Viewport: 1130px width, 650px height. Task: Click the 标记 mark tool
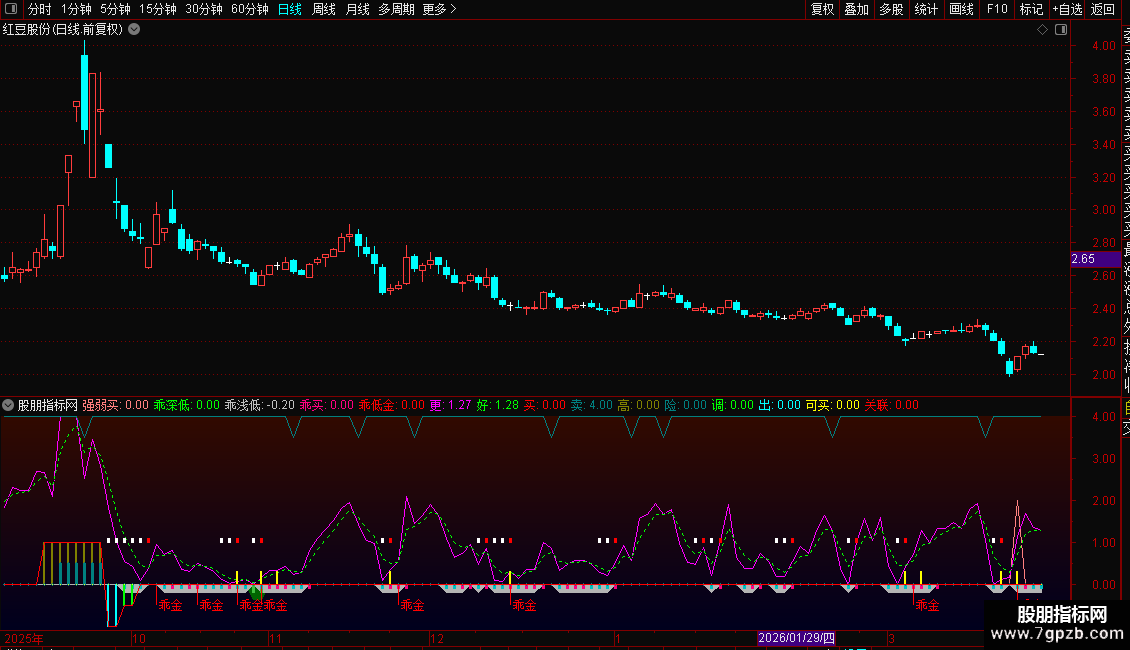(x=1031, y=10)
